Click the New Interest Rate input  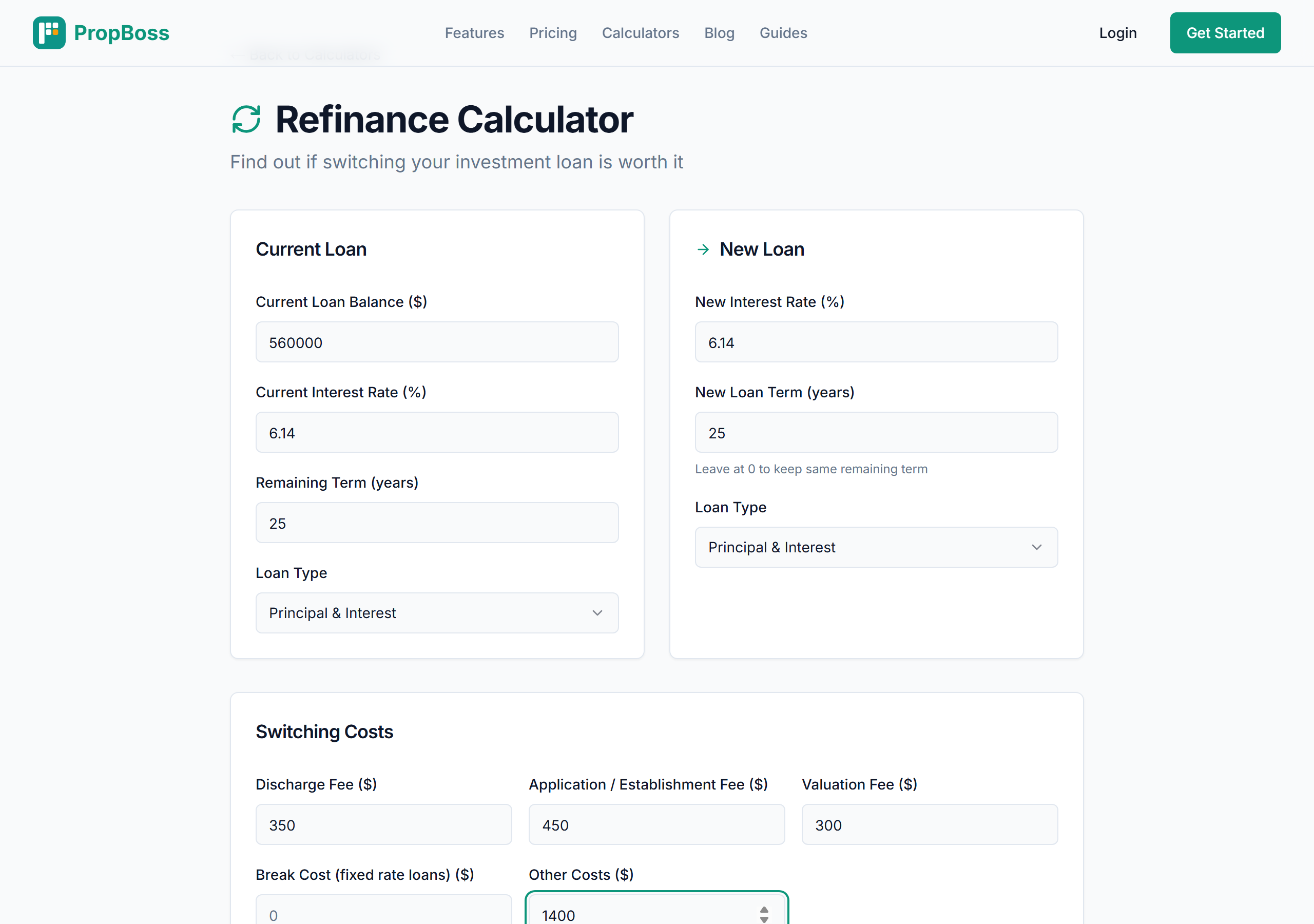(x=876, y=342)
